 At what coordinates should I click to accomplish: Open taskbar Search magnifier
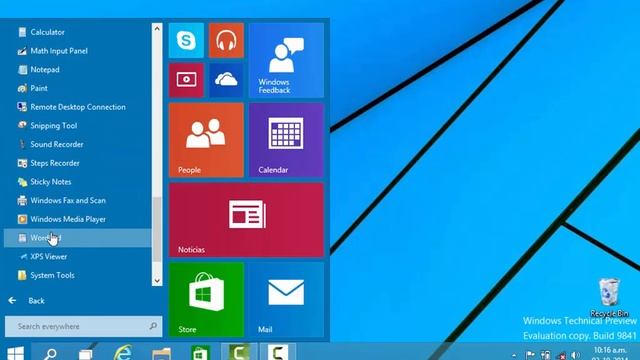pyautogui.click(x=50, y=353)
